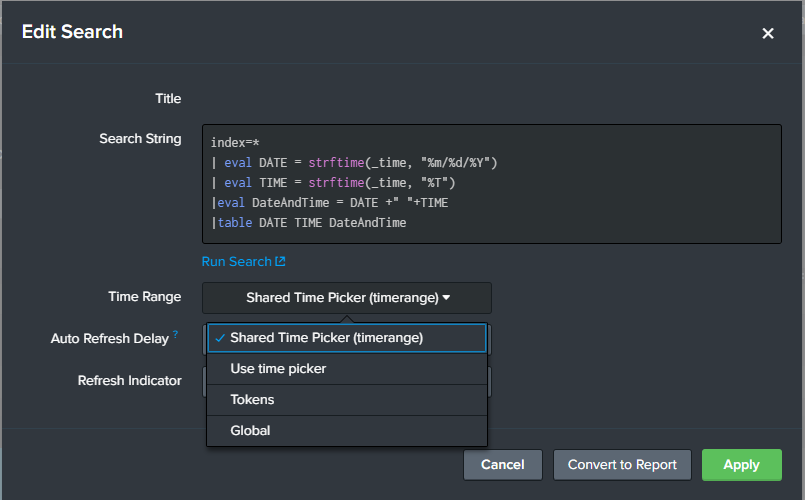Click the Refresh Indicator label
Screen dimensions: 805x500
click(x=130, y=381)
